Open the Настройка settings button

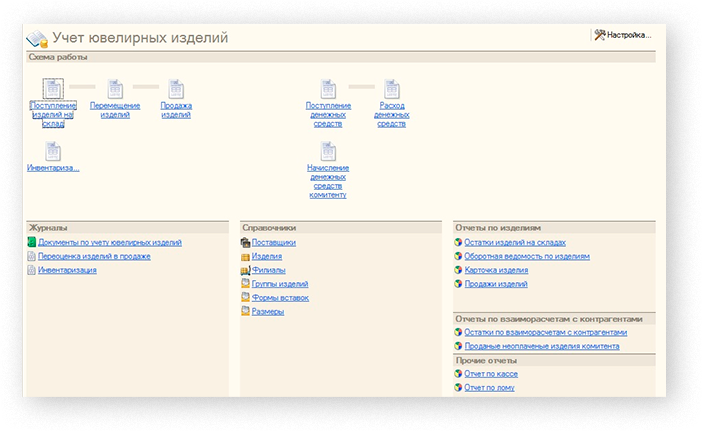point(623,35)
